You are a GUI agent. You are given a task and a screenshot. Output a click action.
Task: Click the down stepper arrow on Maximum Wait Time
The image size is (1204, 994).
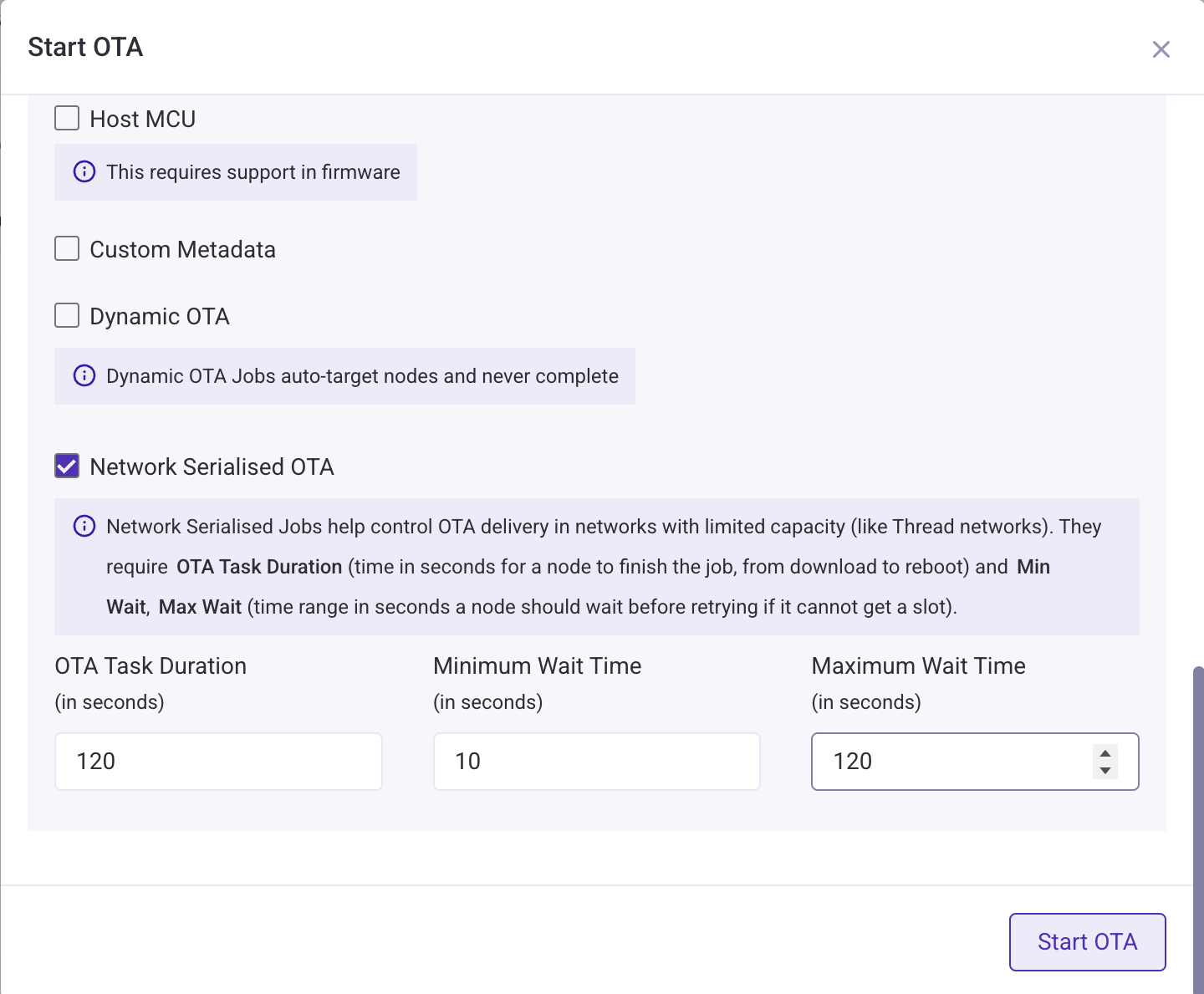click(1105, 771)
